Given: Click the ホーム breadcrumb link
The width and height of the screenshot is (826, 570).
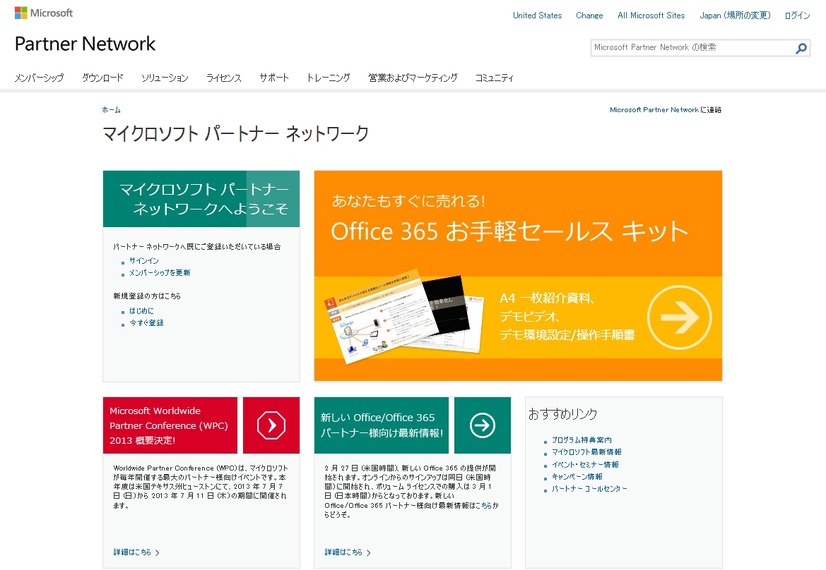Looking at the screenshot, I should 111,110.
